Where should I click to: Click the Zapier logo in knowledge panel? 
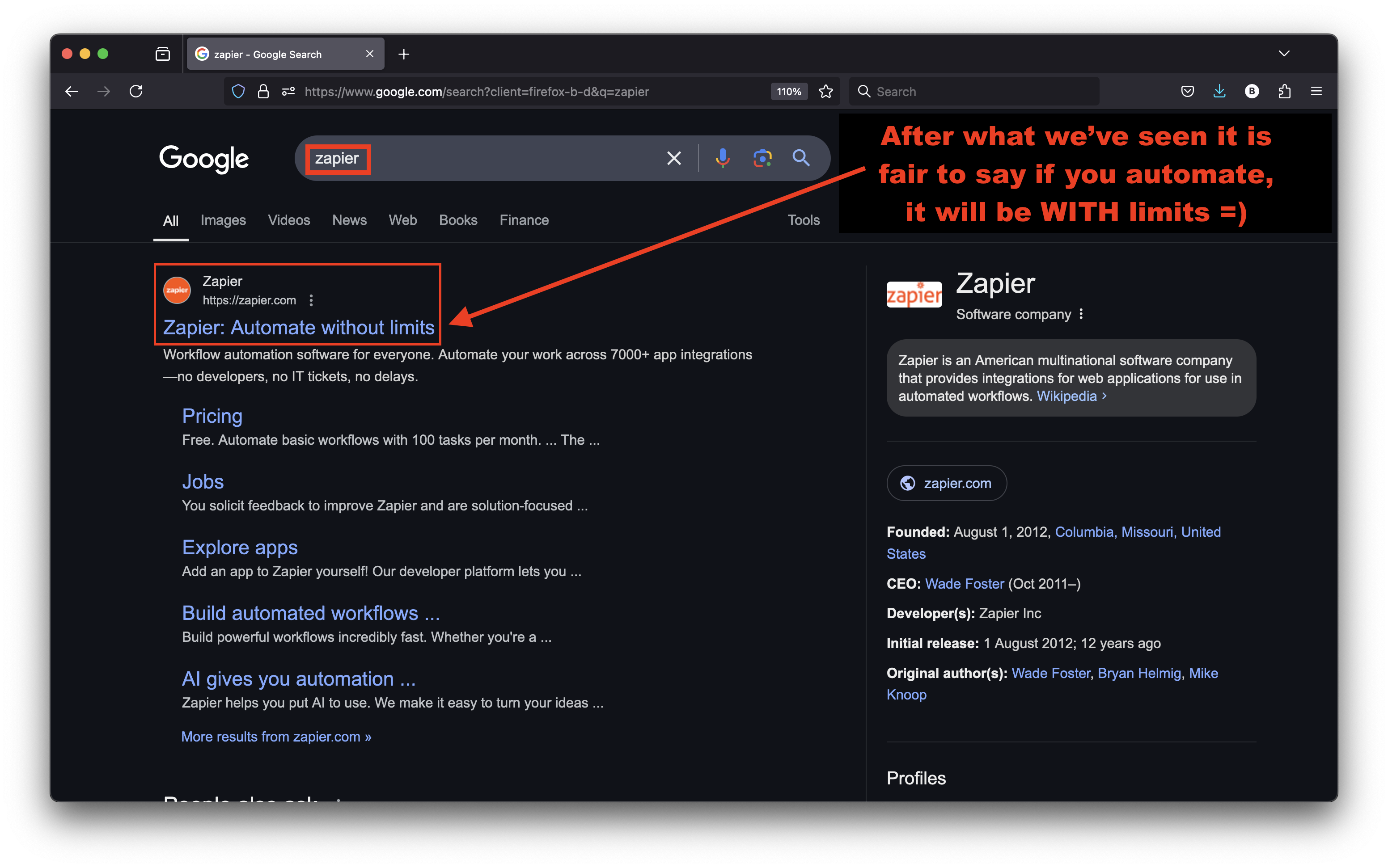coord(914,295)
